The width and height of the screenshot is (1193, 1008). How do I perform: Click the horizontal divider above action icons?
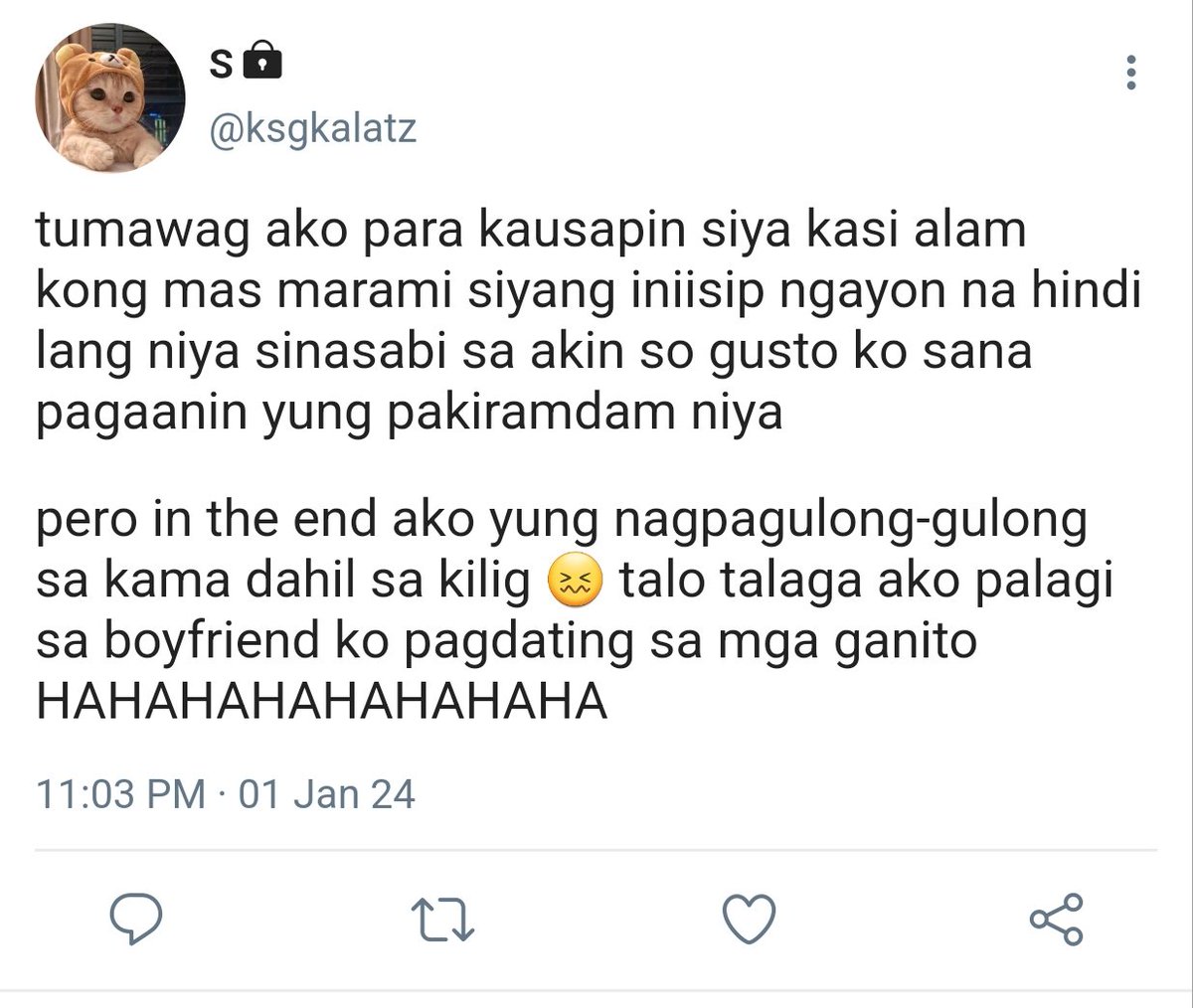tap(596, 851)
